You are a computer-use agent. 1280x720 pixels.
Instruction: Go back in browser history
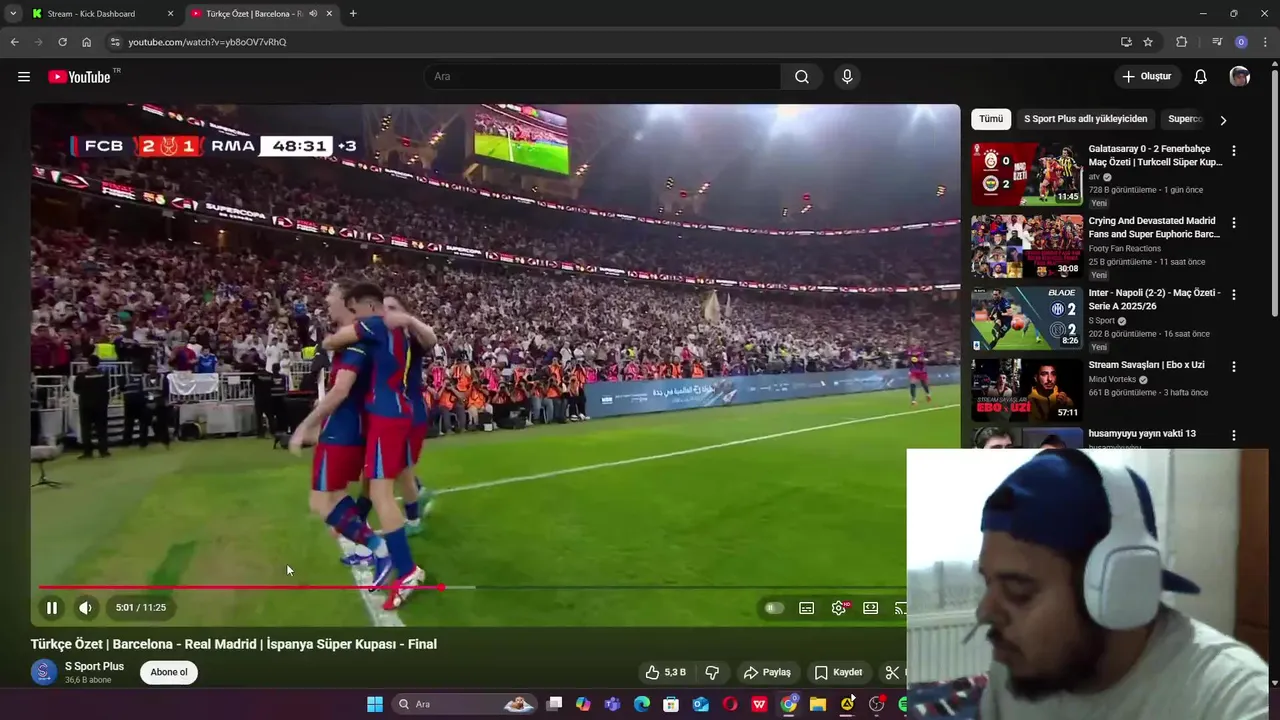[14, 42]
